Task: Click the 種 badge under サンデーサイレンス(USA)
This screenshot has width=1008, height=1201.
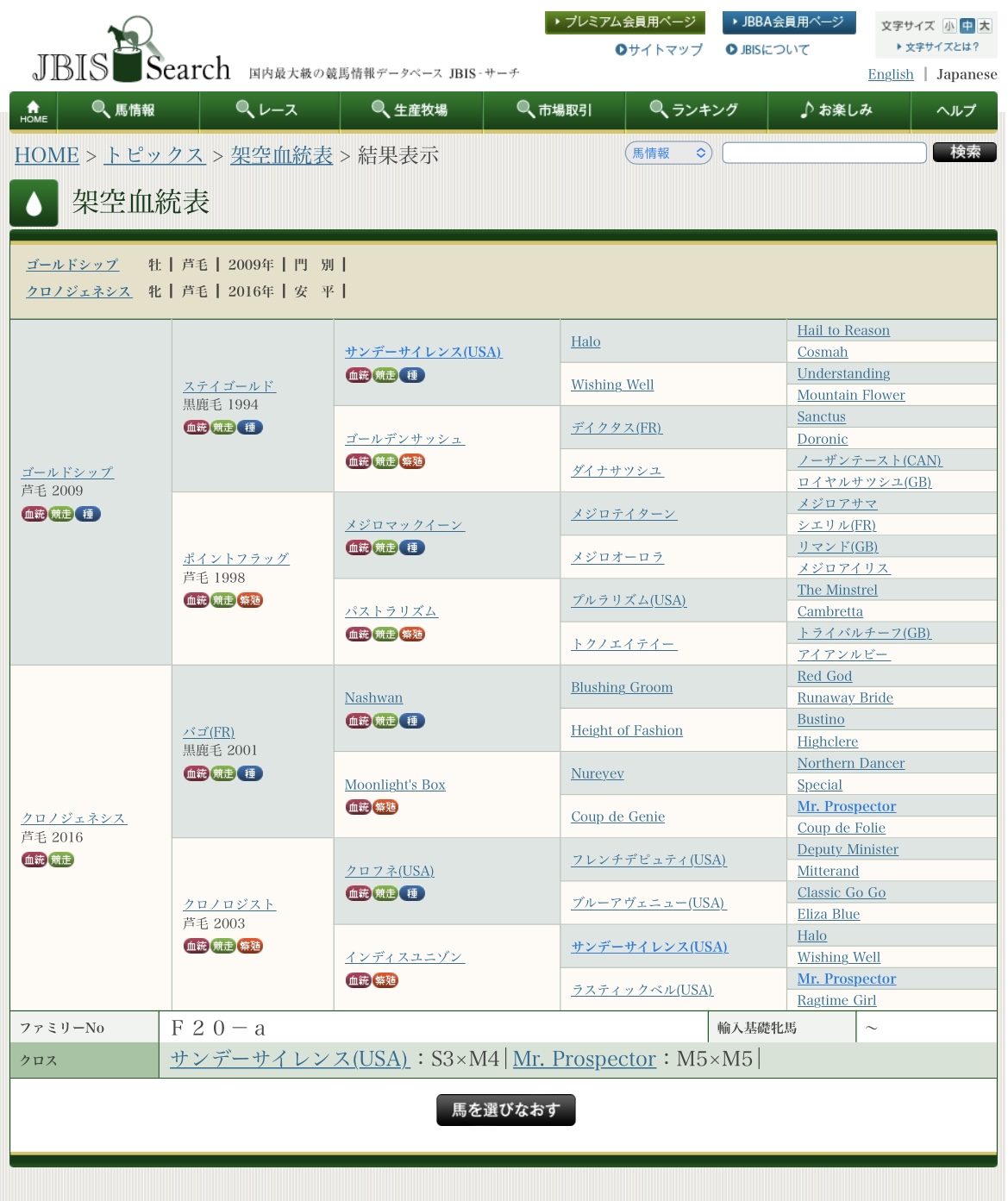Action: (412, 376)
